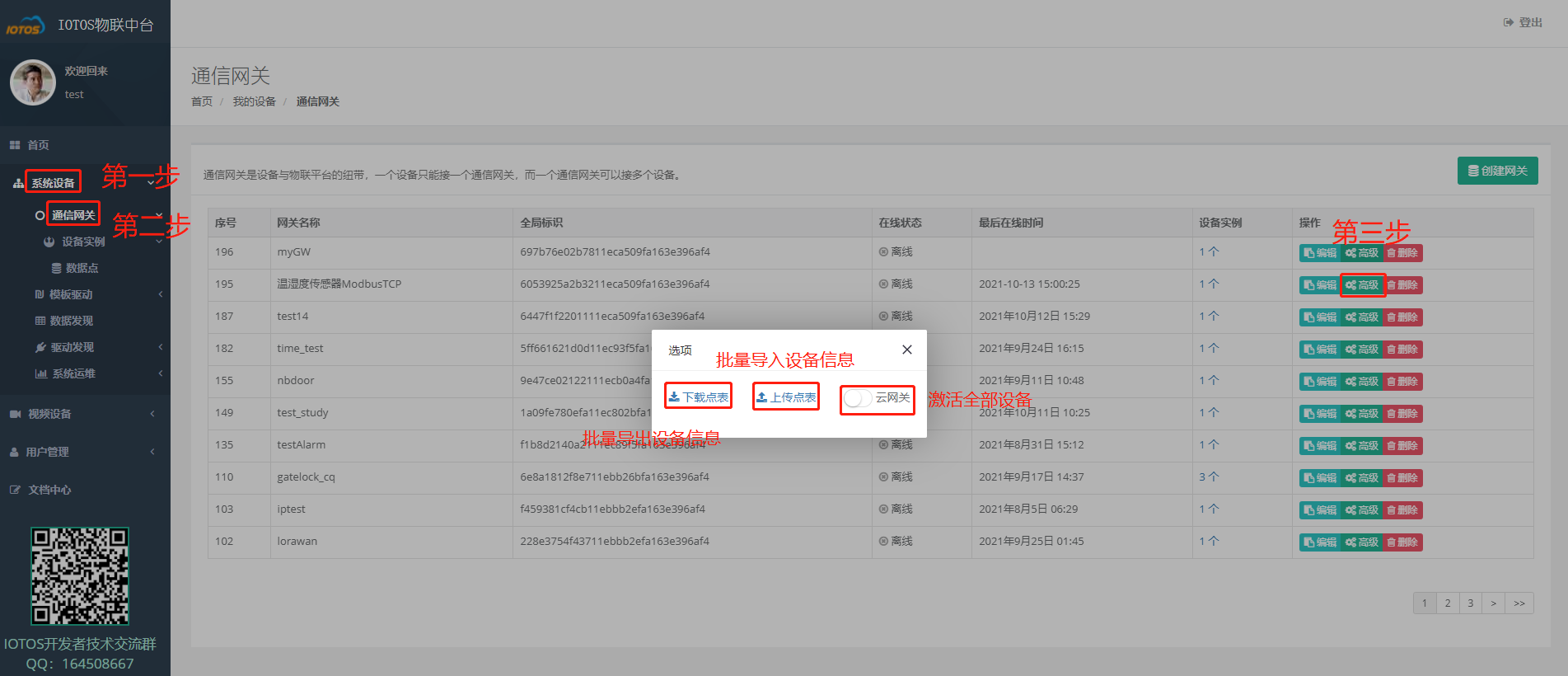The width and height of the screenshot is (1568, 676).
Task: Click 删除 for test_study row
Action: tap(1402, 414)
